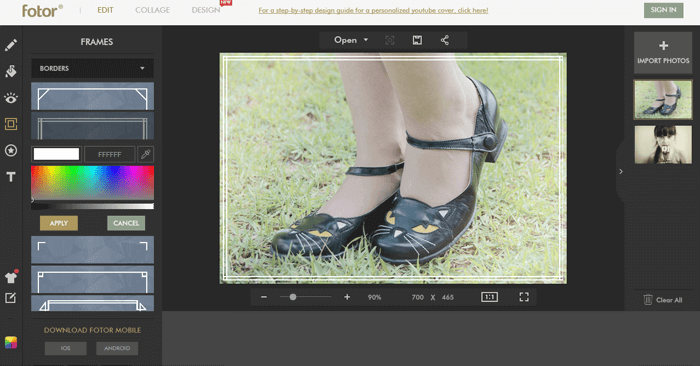Switch to the COLLAGE tab
The image size is (700, 366).
153,10
